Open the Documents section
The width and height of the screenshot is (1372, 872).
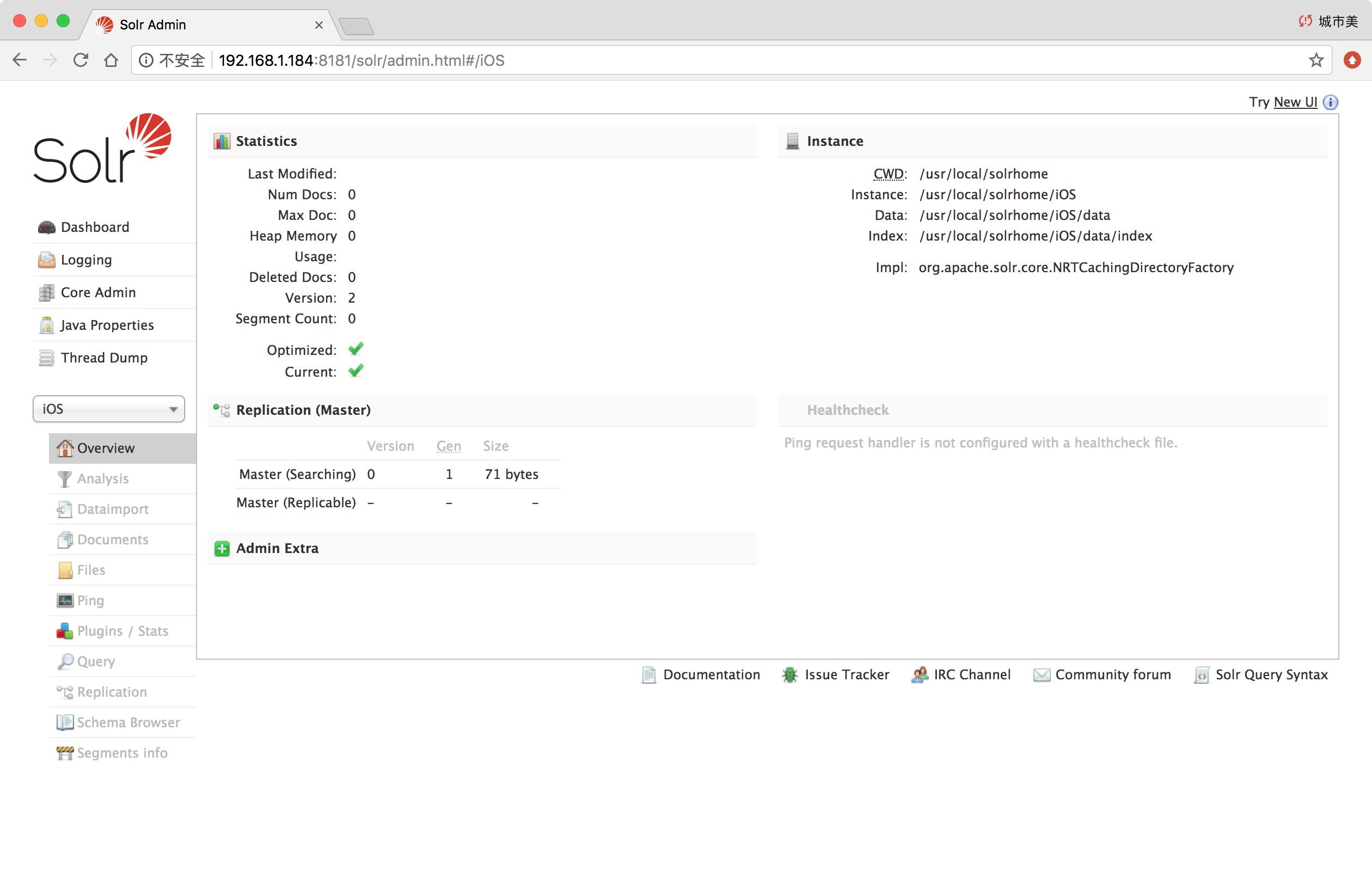[113, 540]
